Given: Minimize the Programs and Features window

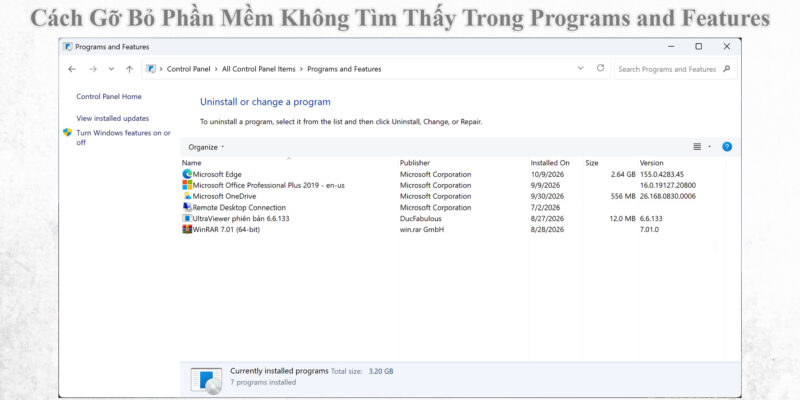Looking at the screenshot, I should [x=671, y=46].
